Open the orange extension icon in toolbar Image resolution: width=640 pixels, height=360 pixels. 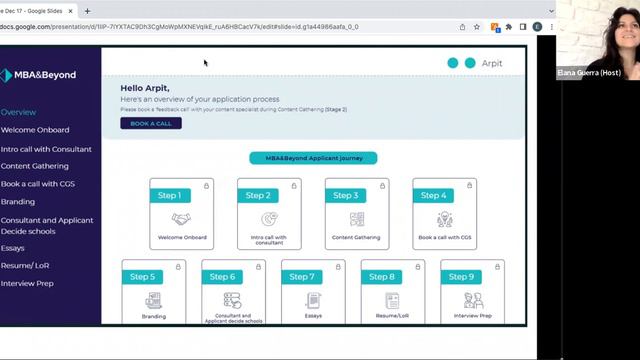[x=495, y=27]
